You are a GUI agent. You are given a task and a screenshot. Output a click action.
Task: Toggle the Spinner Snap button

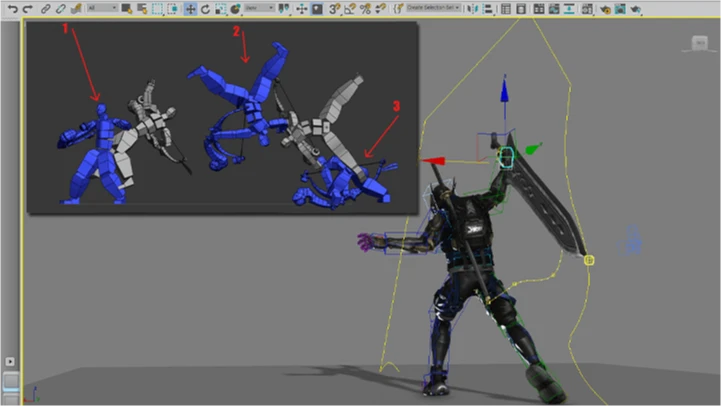tap(380, 9)
